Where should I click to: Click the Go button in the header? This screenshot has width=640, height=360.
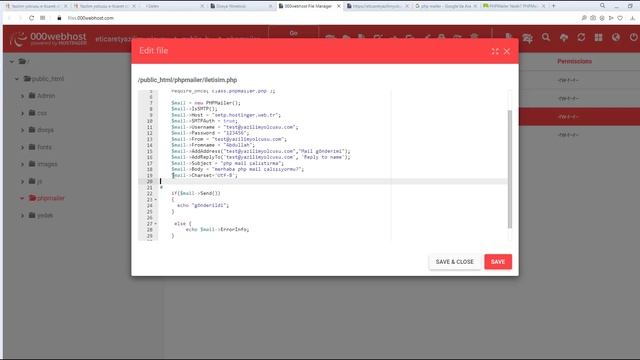pos(293,33)
